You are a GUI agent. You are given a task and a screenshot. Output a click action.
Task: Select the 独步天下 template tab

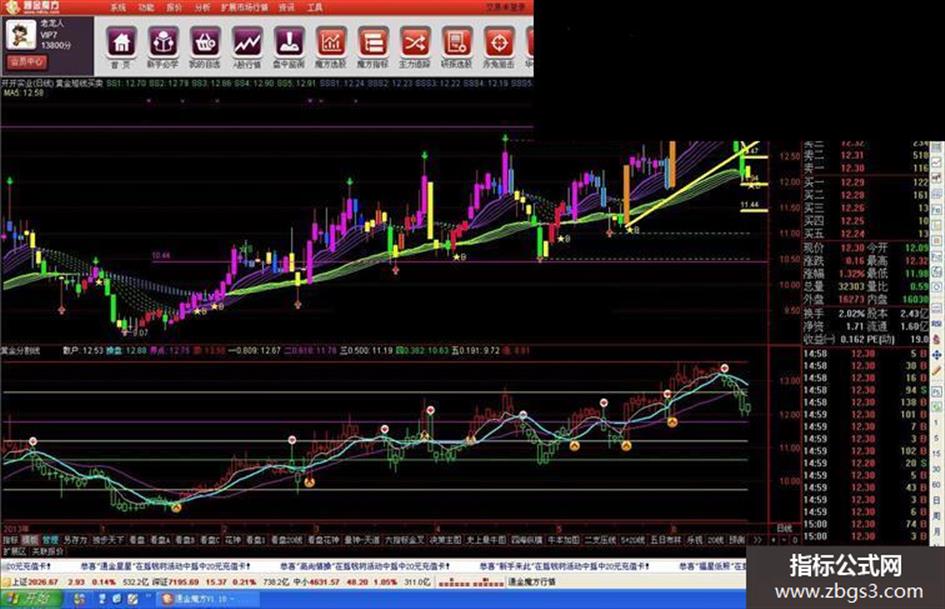tap(108, 540)
